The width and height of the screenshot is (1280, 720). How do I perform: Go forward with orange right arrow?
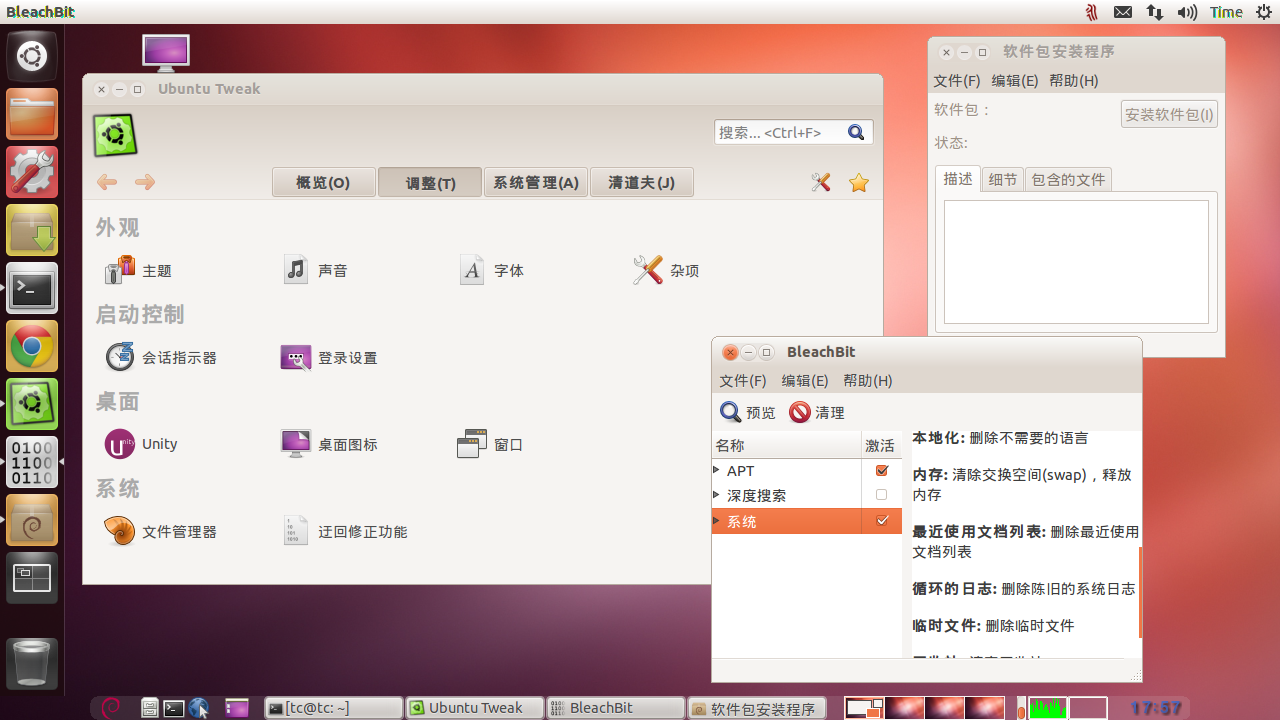pyautogui.click(x=145, y=182)
